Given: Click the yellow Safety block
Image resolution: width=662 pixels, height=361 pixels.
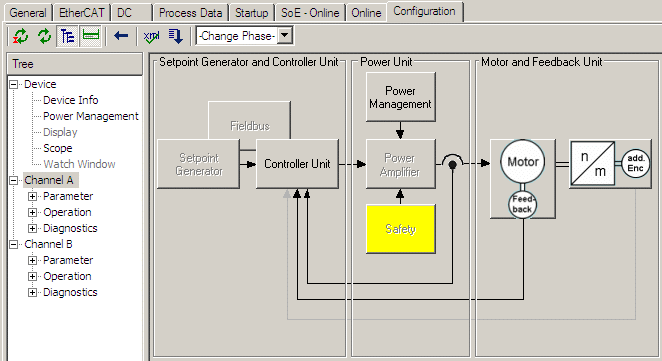Looking at the screenshot, I should [401, 229].
